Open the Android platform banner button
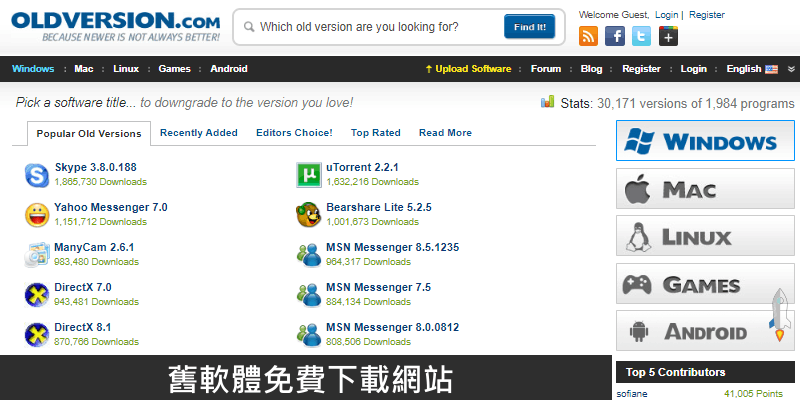Image resolution: width=800 pixels, height=400 pixels. 705,332
